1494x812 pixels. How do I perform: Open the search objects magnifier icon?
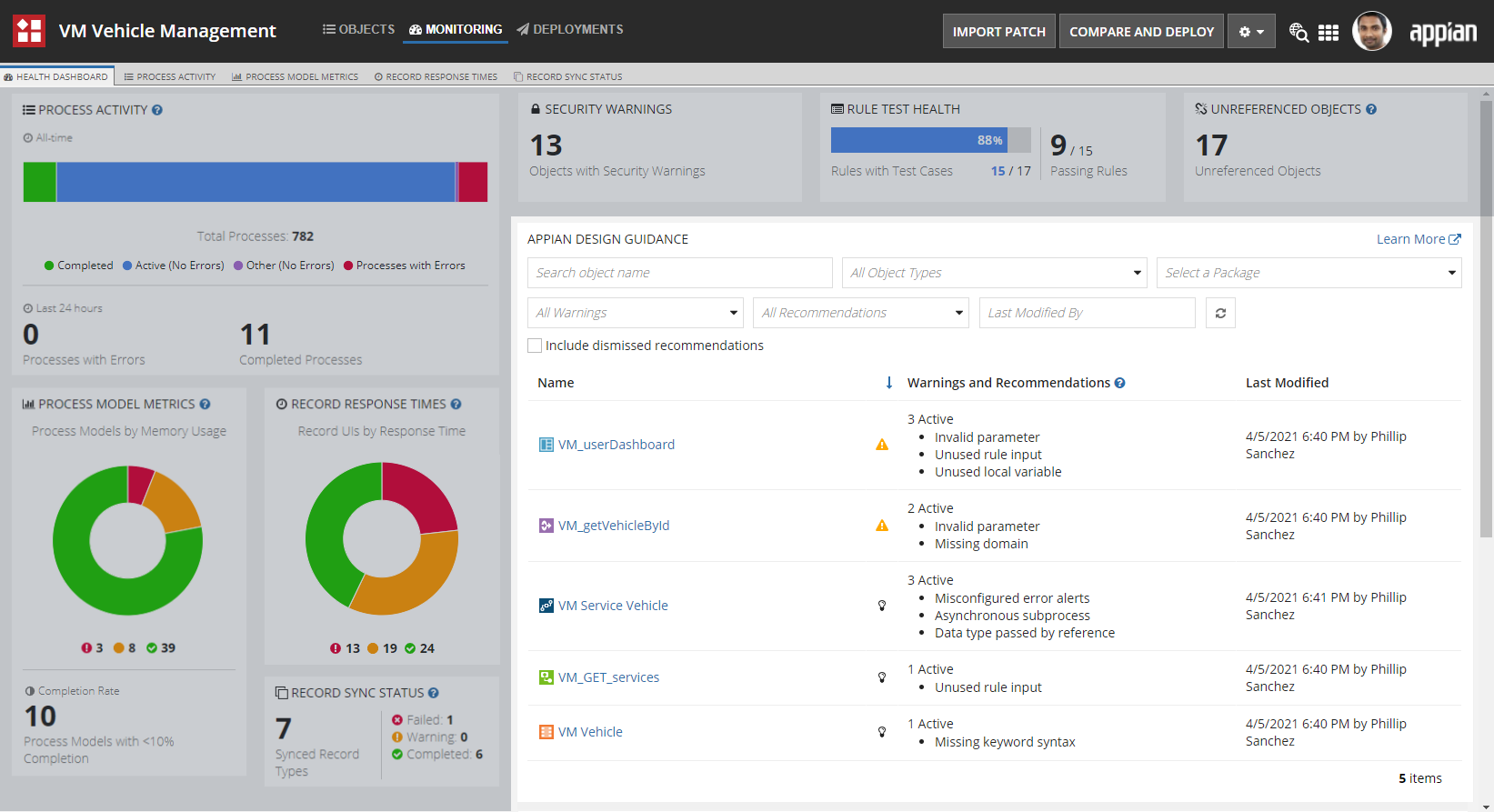[1298, 32]
